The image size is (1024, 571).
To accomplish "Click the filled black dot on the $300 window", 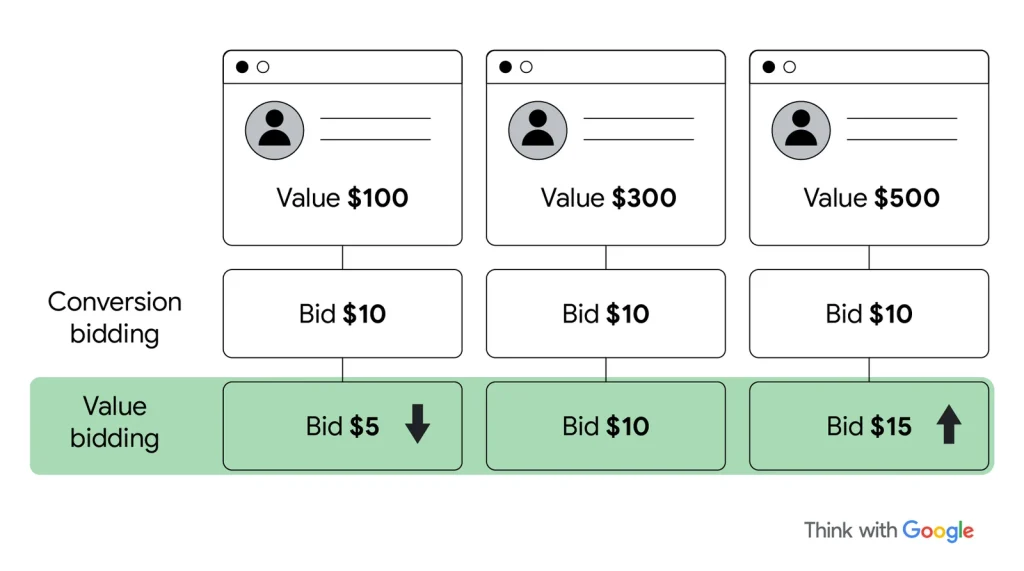I will (505, 67).
